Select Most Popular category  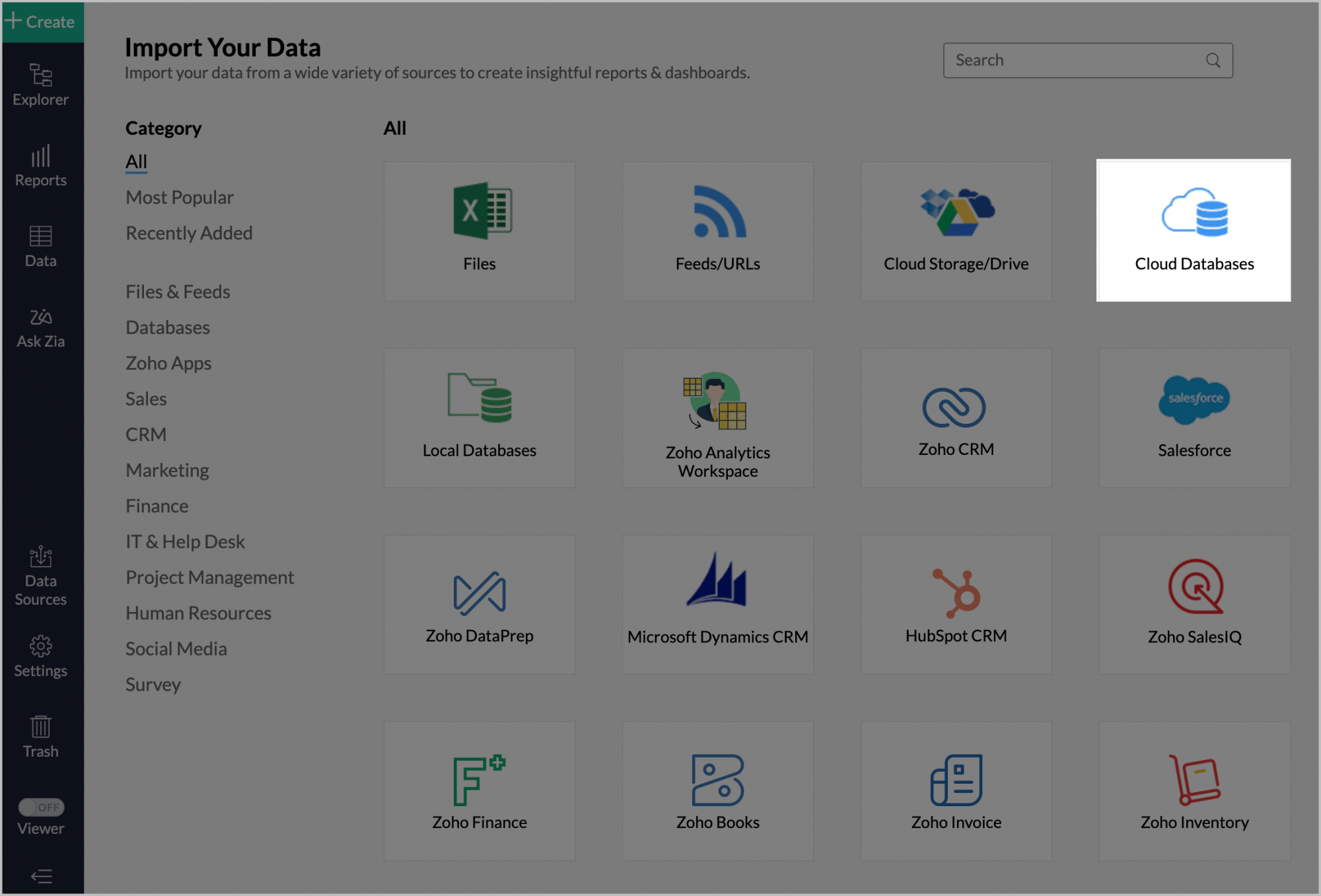point(180,197)
